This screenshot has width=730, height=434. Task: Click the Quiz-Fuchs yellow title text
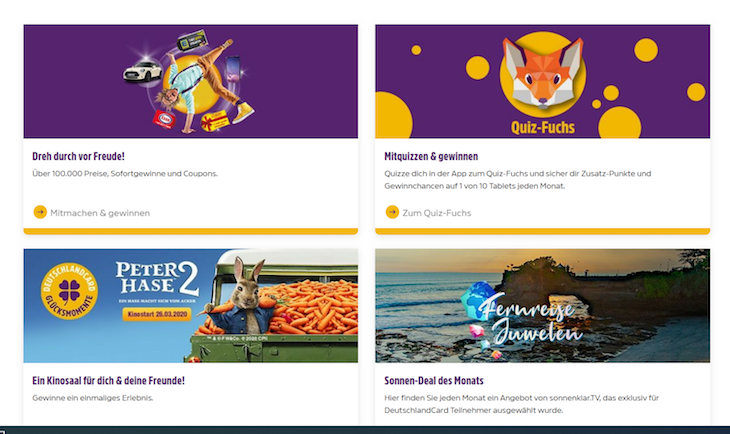[x=543, y=128]
